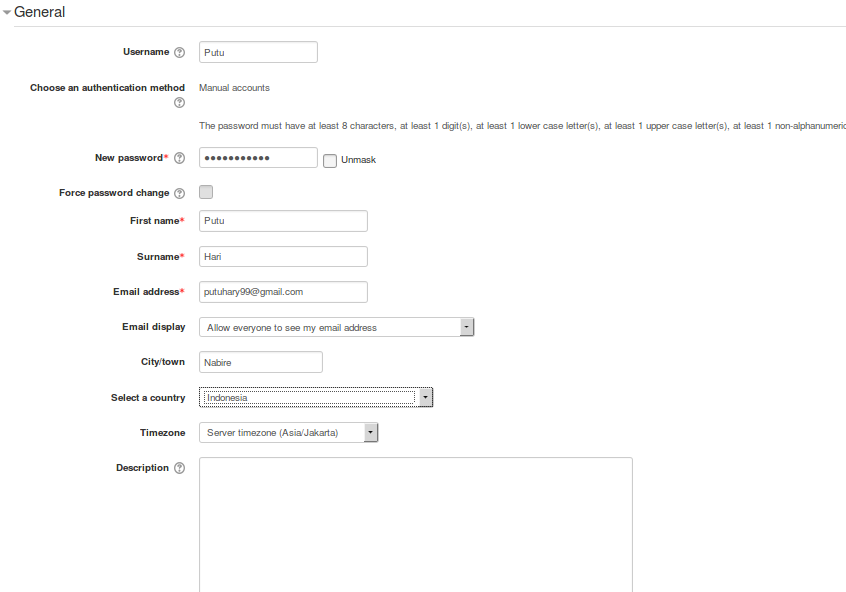Click the New password field
Viewport: 846px width, 592px height.
[x=258, y=158]
